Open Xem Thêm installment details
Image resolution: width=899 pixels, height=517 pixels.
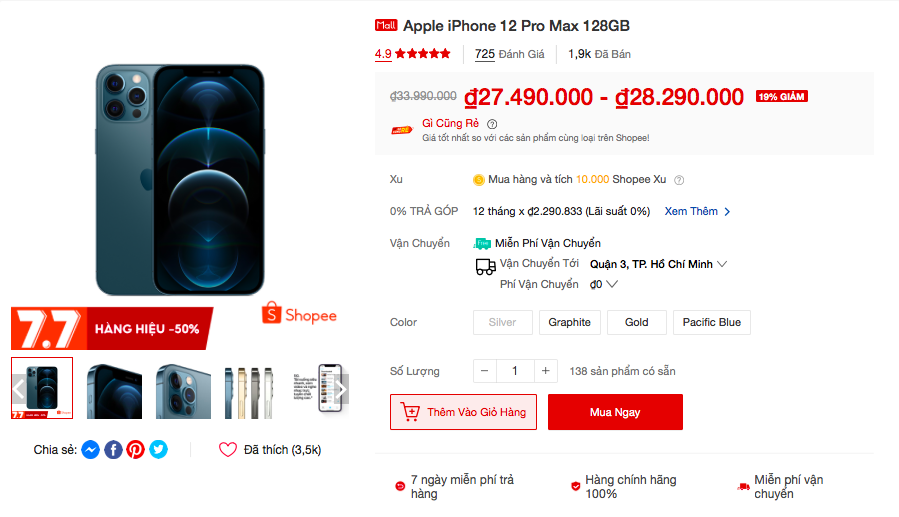697,212
